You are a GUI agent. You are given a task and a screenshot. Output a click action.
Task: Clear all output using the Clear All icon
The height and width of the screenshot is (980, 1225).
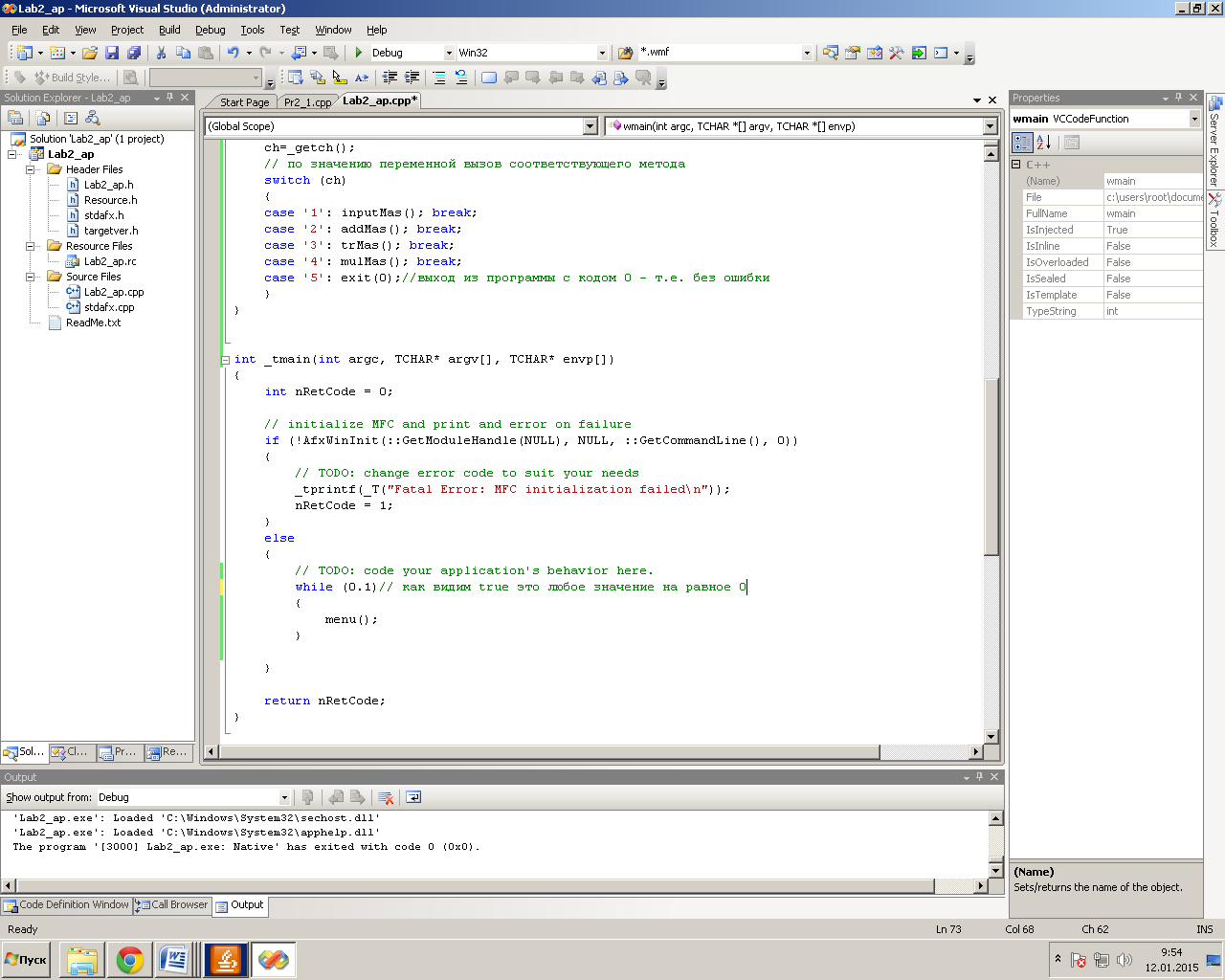(386, 797)
